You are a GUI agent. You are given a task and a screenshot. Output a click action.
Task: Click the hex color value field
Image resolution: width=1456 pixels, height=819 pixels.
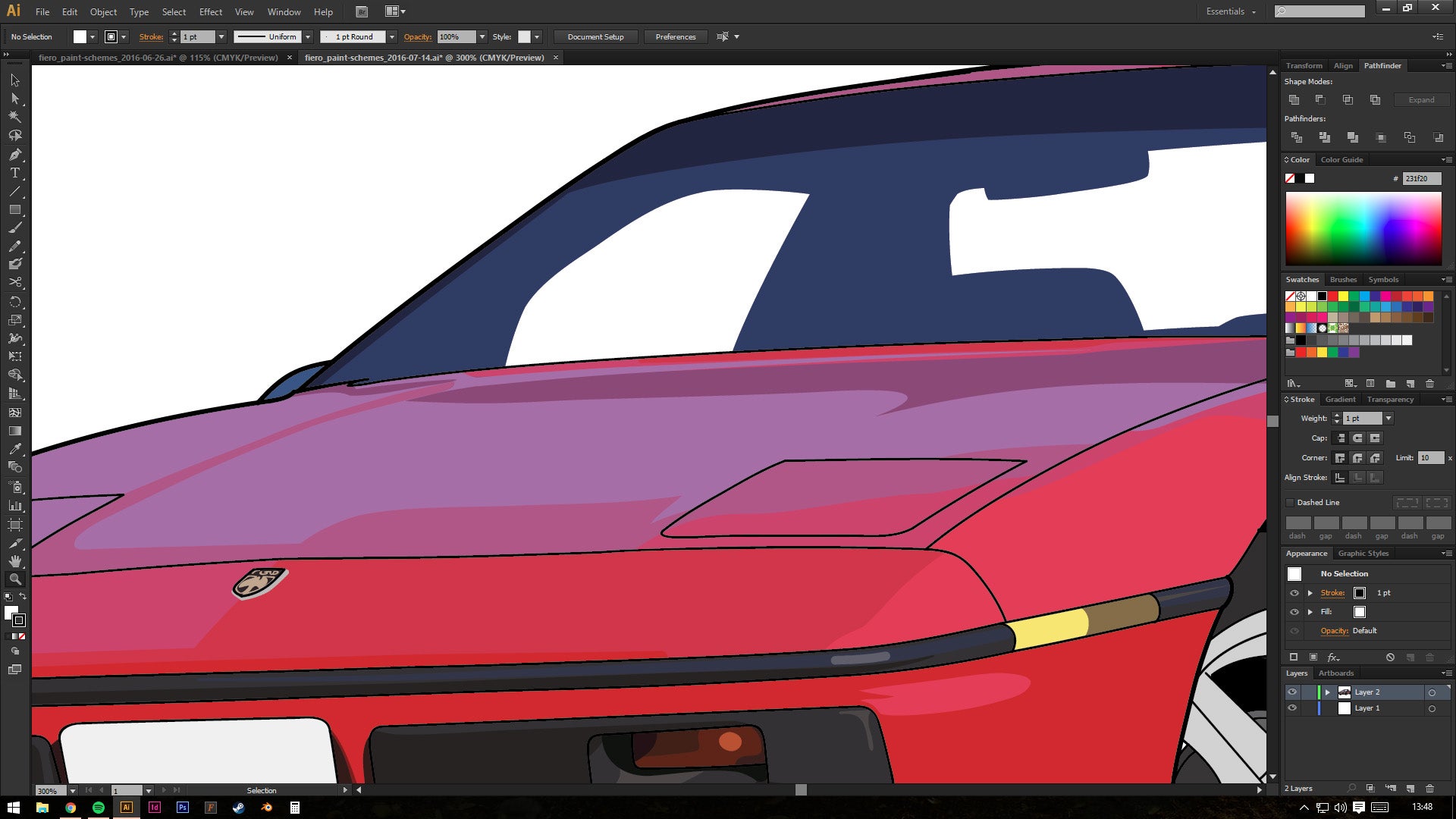pos(1421,179)
